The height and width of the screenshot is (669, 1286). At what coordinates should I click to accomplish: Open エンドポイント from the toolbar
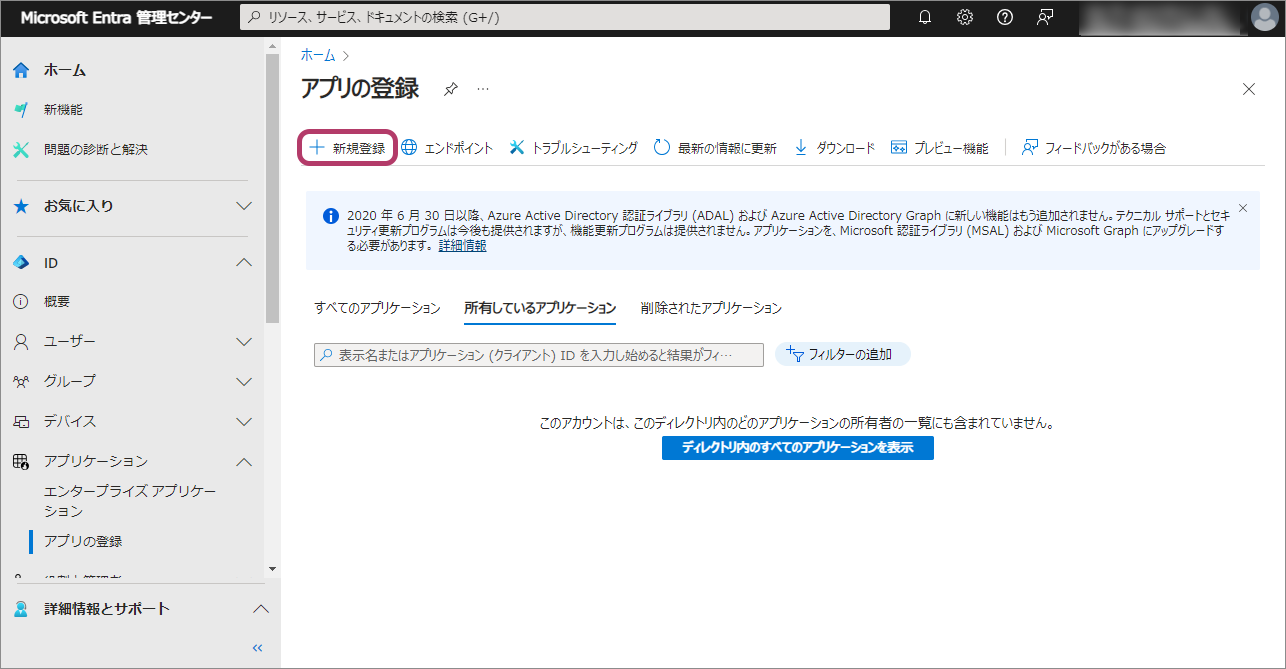pos(447,148)
